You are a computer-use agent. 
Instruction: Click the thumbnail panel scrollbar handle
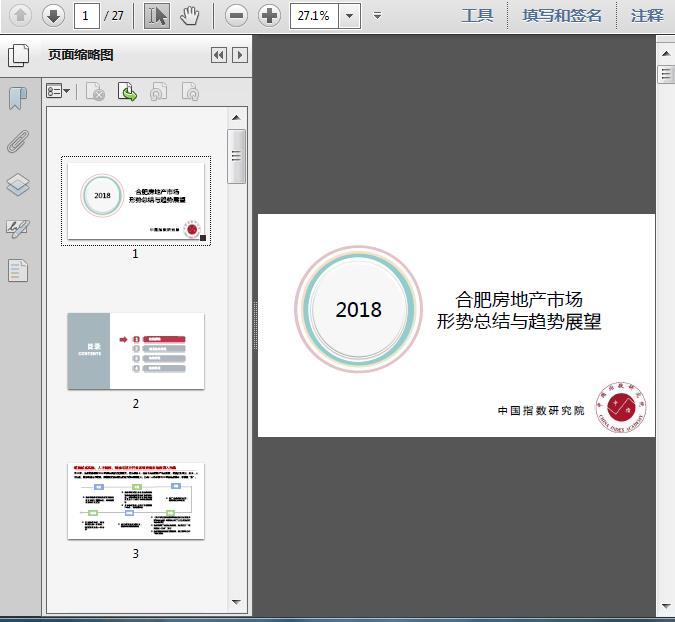236,156
